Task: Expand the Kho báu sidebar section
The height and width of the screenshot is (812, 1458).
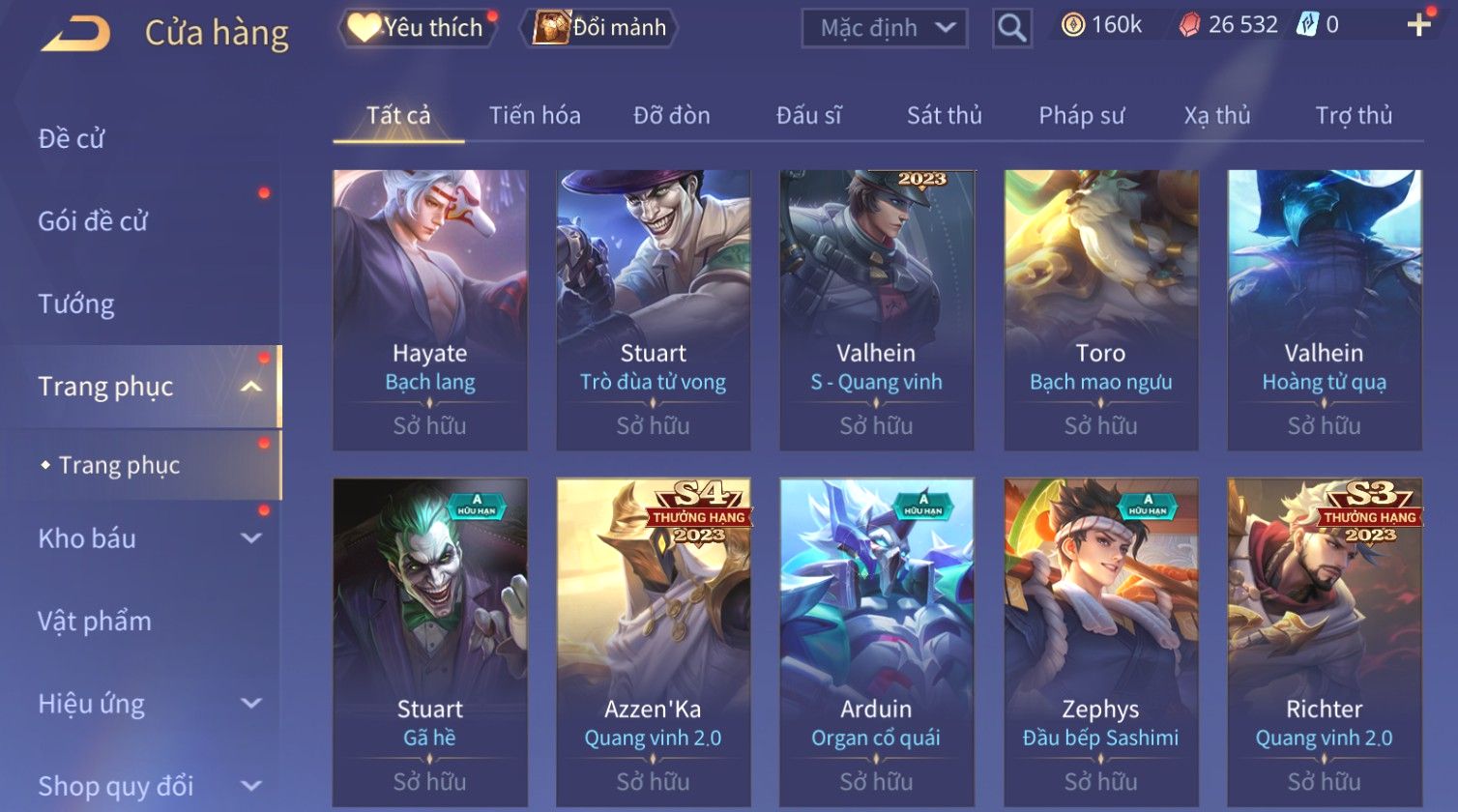Action: (251, 538)
